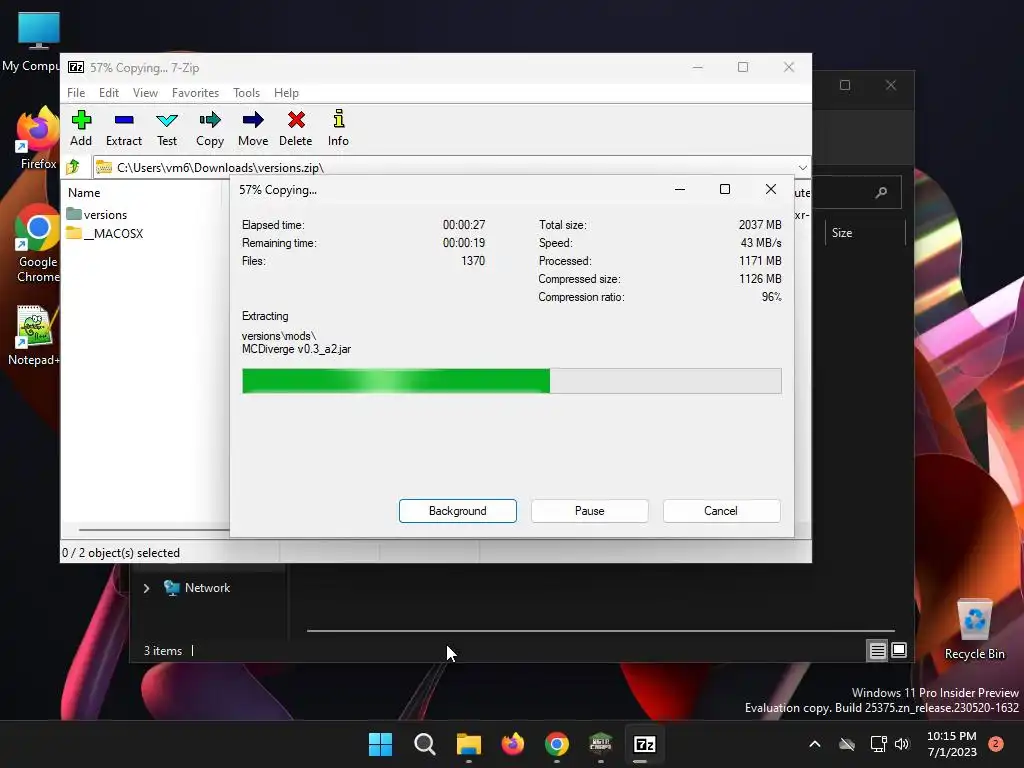This screenshot has height=768, width=1024.
Task: Click the '43 MB/s' speed value
Action: click(761, 242)
